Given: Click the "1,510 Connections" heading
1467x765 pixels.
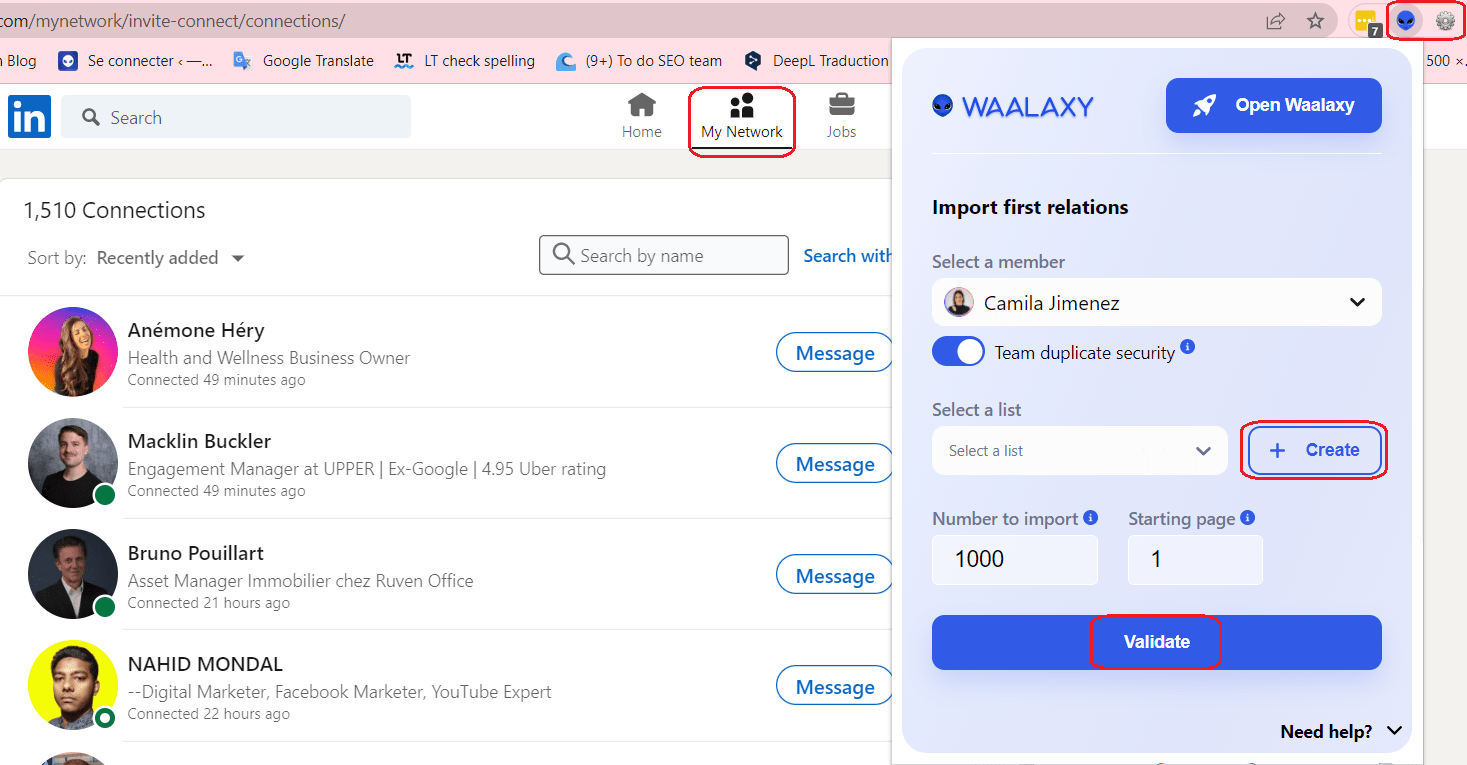Looking at the screenshot, I should 115,210.
